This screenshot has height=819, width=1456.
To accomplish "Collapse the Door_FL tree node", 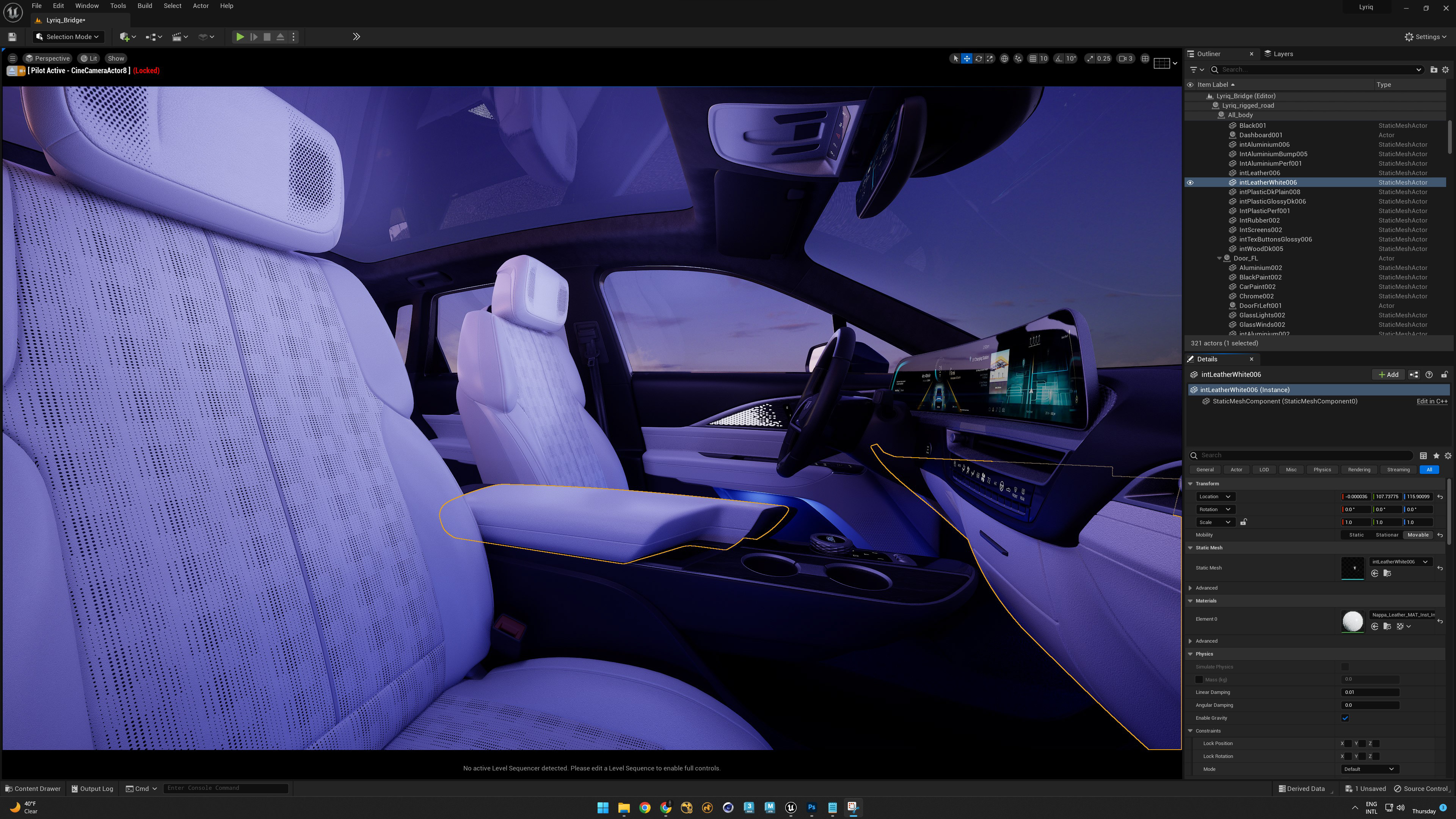I will click(x=1219, y=258).
